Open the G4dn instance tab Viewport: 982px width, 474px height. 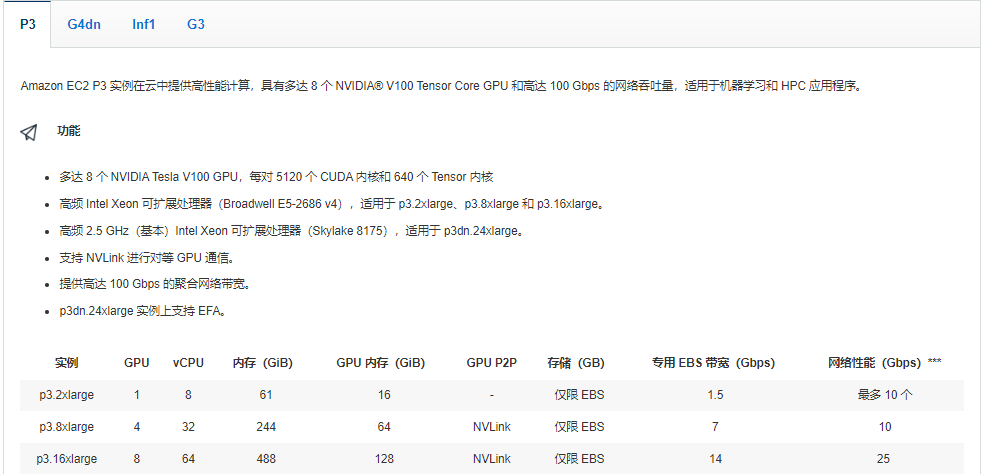[84, 24]
